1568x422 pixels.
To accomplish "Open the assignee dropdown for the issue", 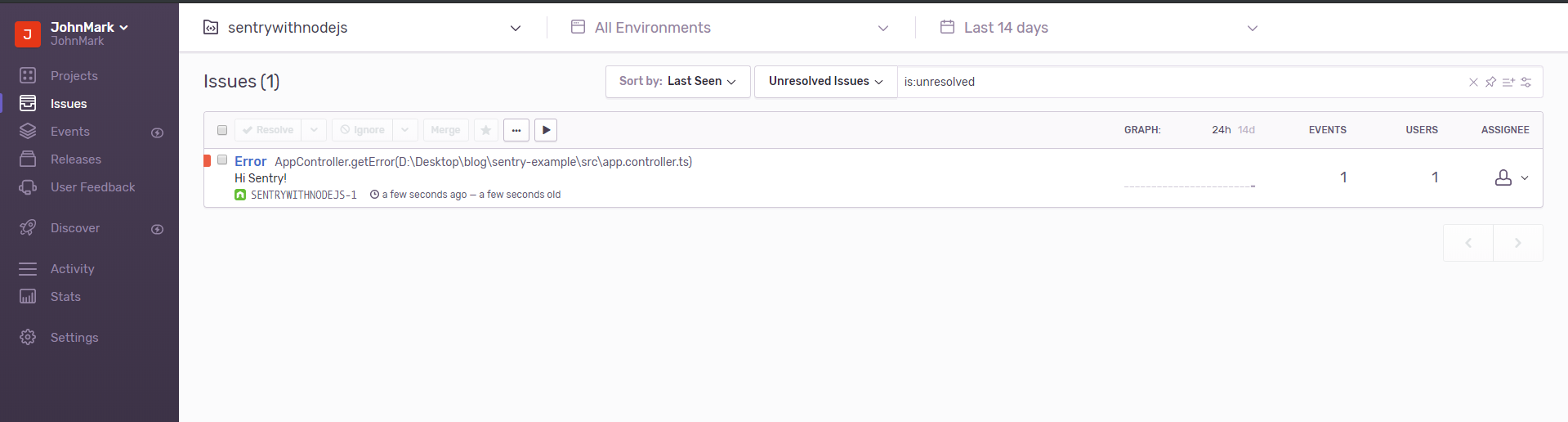I will [1512, 177].
